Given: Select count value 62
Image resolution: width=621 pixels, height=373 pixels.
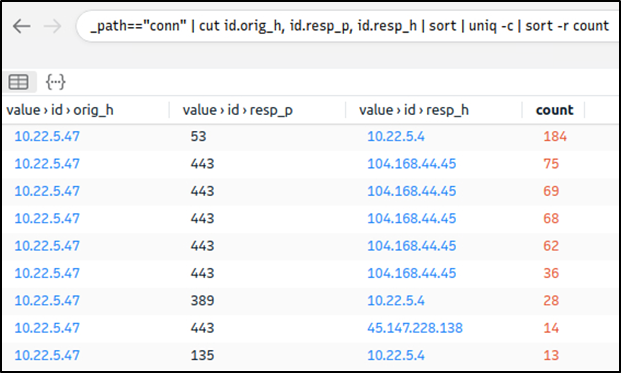Looking at the screenshot, I should (x=551, y=246).
